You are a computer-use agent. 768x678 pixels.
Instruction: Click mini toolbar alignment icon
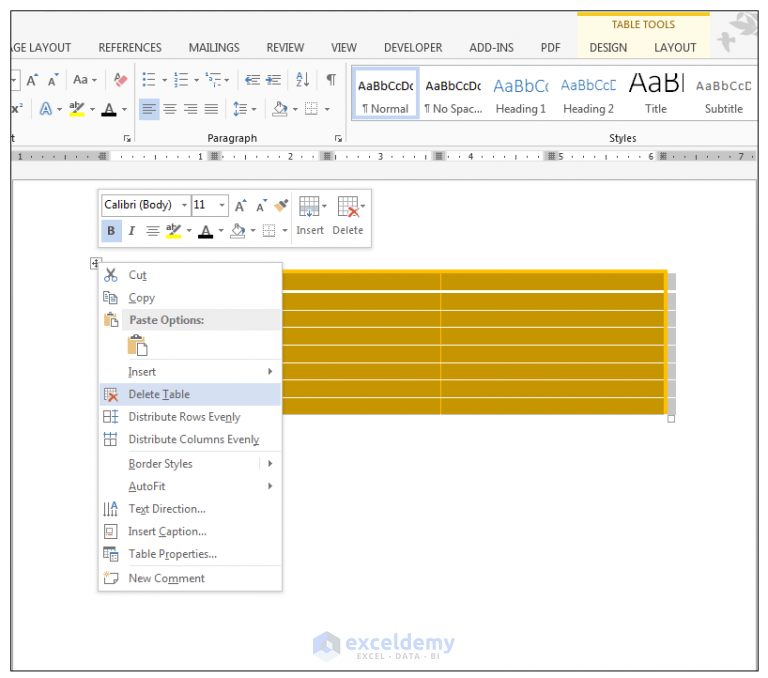coord(152,231)
